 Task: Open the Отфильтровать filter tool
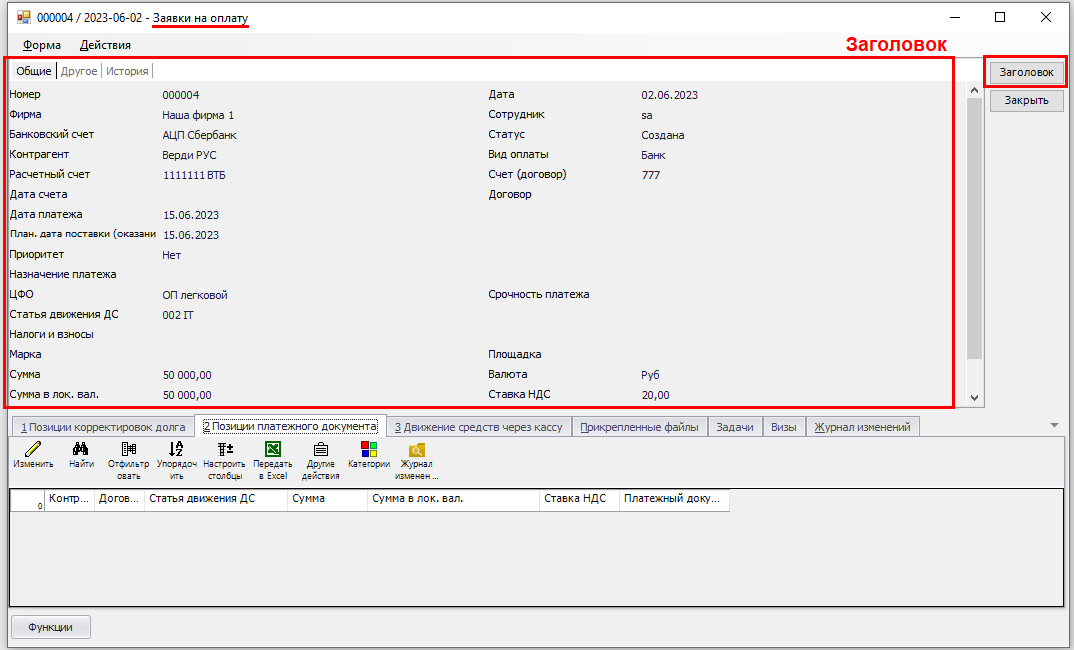pos(128,451)
